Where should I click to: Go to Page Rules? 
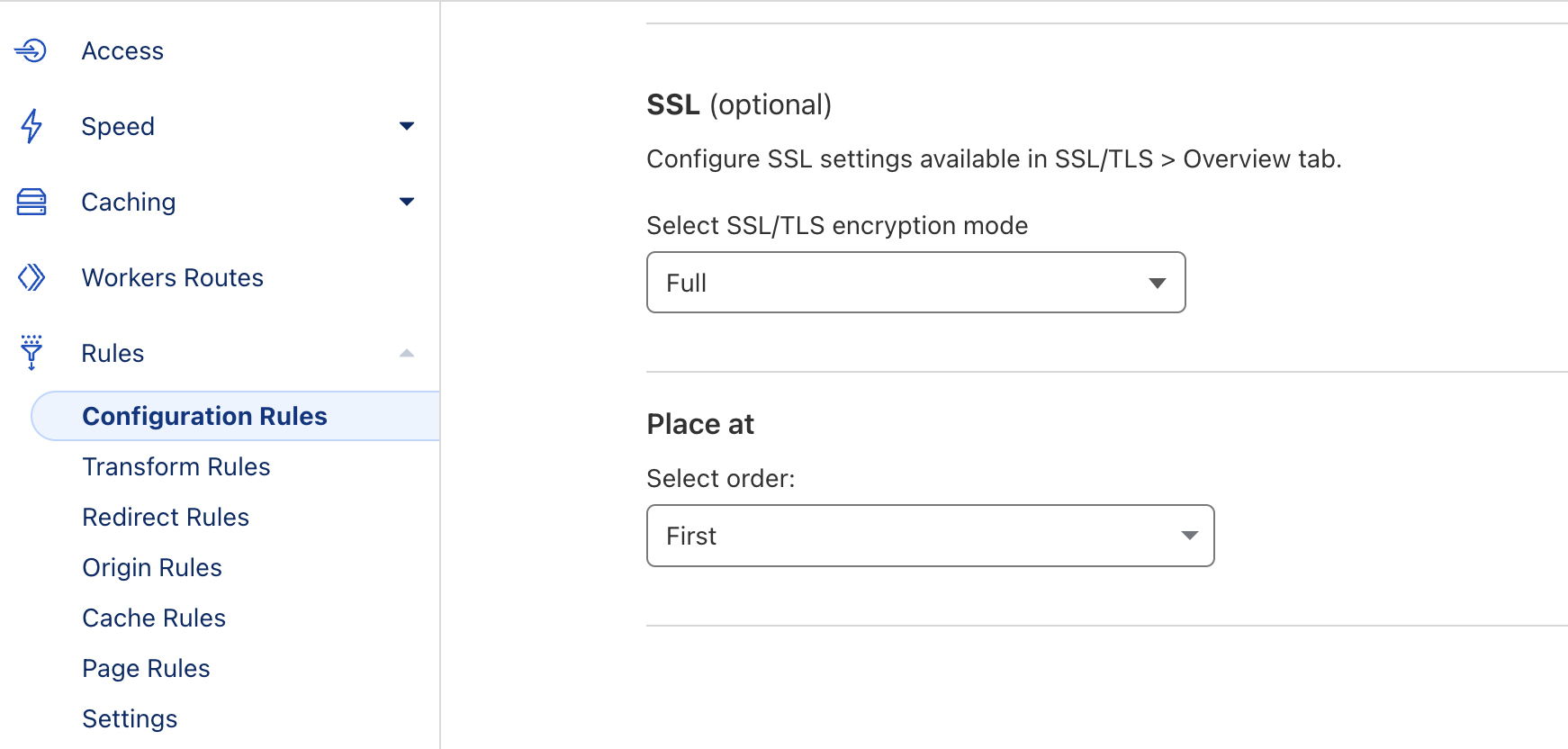point(146,668)
